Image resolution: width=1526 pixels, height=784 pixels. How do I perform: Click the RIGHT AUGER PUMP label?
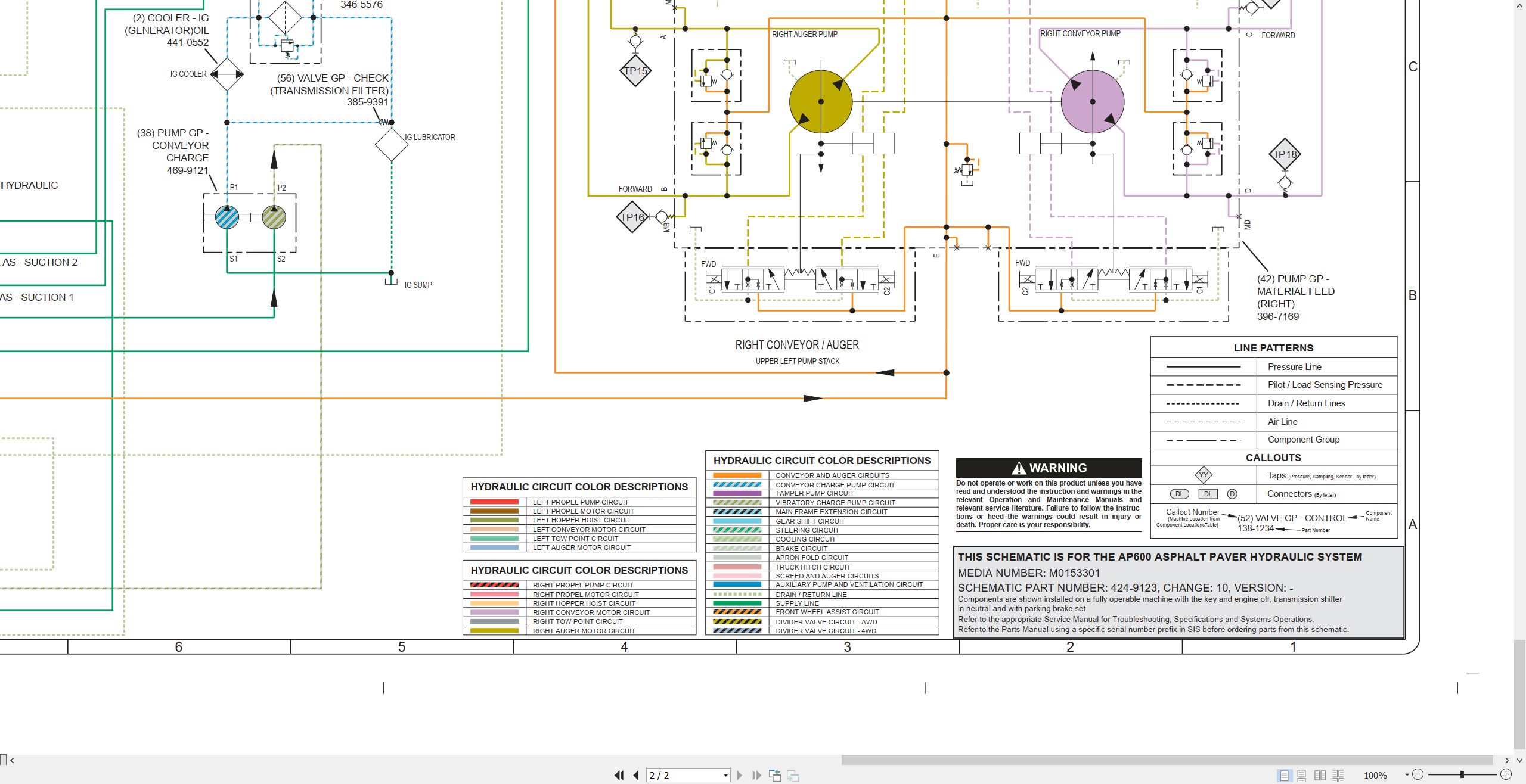(x=804, y=34)
